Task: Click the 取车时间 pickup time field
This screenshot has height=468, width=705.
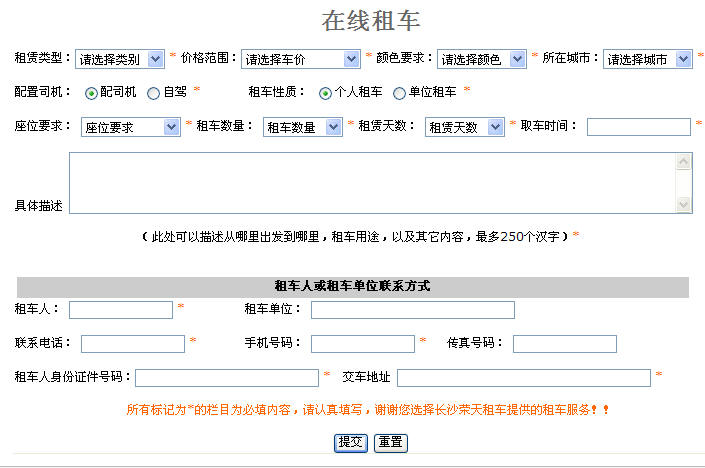Action: (x=638, y=126)
